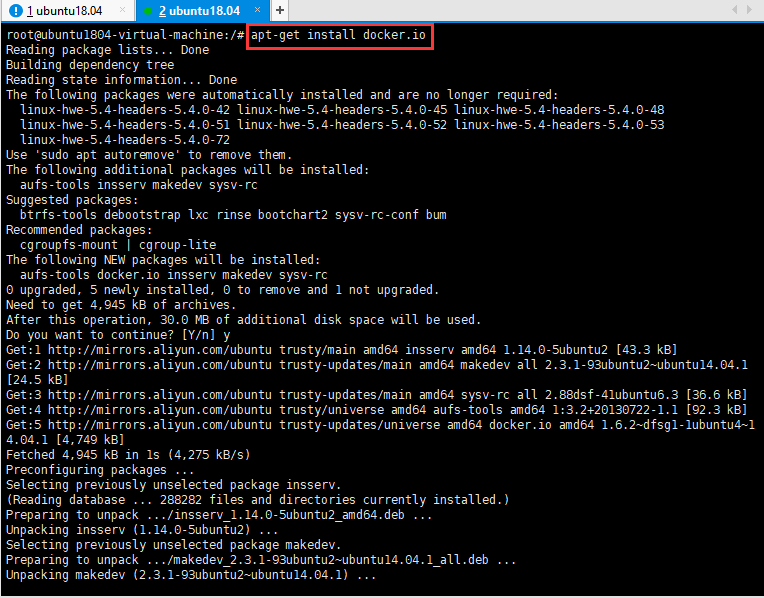764x598 pixels.
Task: Click 'Suggested packages:' line
Action: (72, 200)
